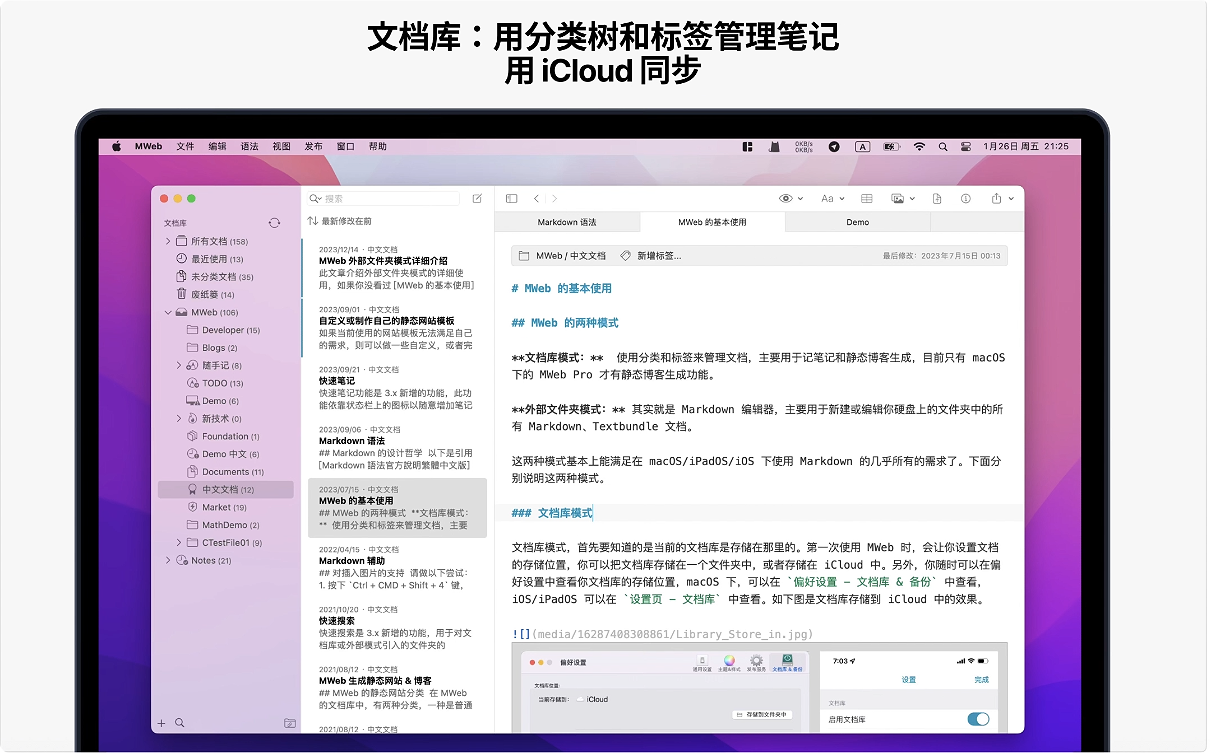Expand the 随手记 category in tree
Screen dimensions: 1210x753
[179, 366]
